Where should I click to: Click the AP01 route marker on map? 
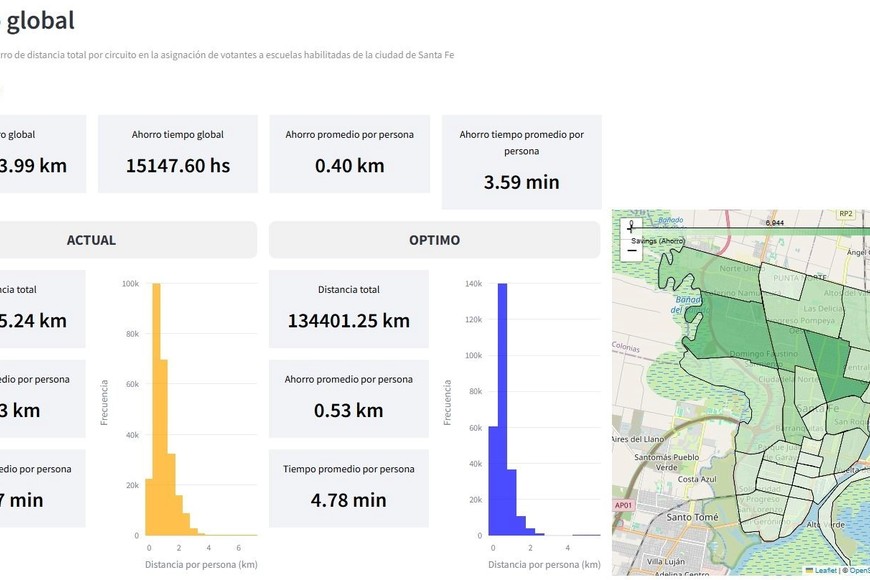(623, 505)
